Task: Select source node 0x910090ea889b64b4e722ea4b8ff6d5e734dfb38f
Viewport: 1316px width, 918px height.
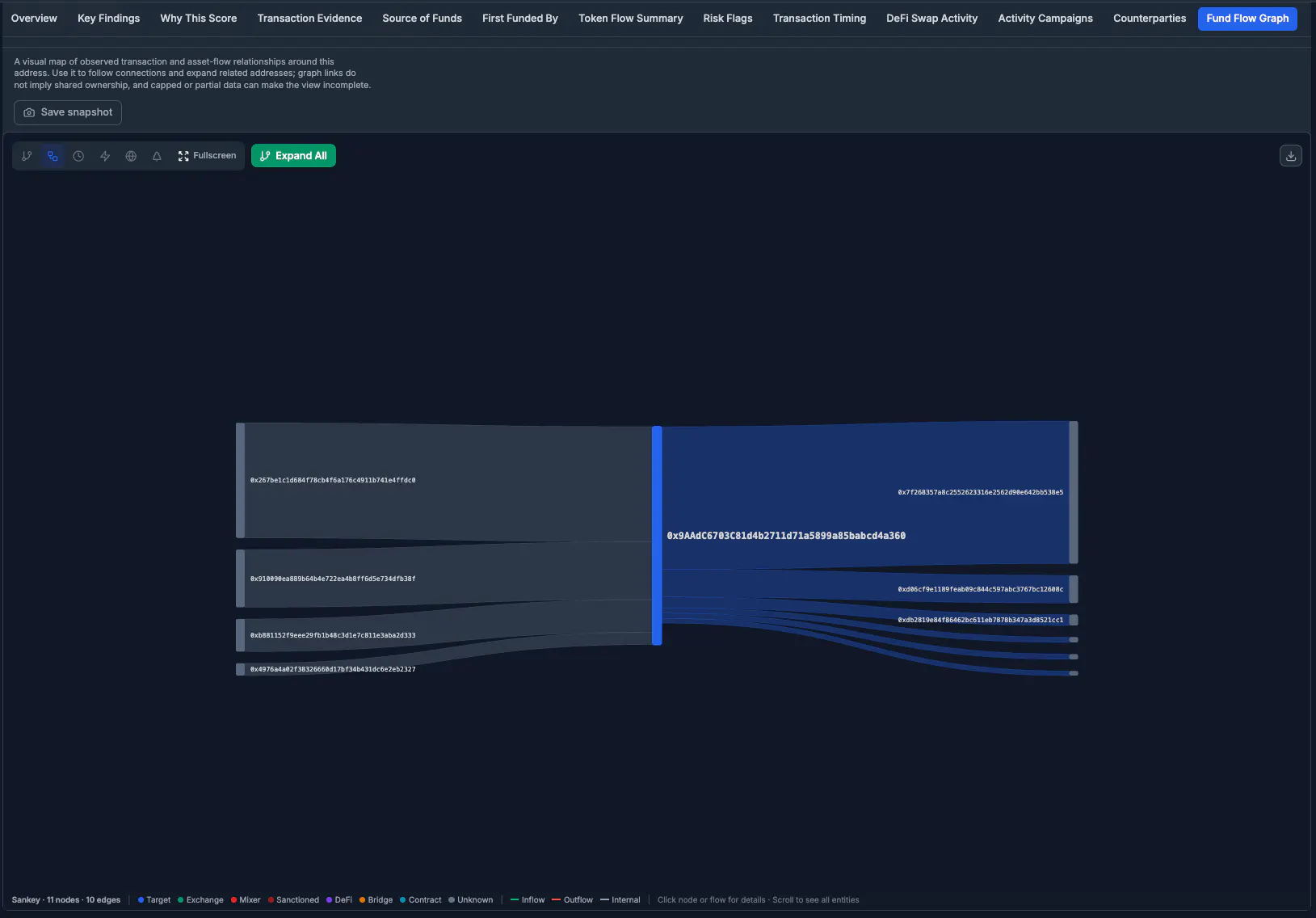Action: pyautogui.click(x=240, y=579)
